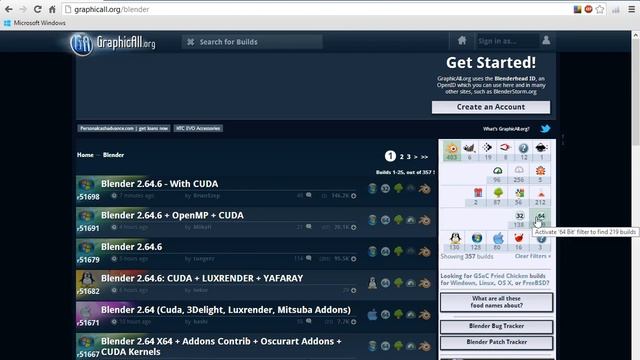Click the grey speedometer filter showing 256
Viewport: 640px width, 360px height.
[519, 173]
